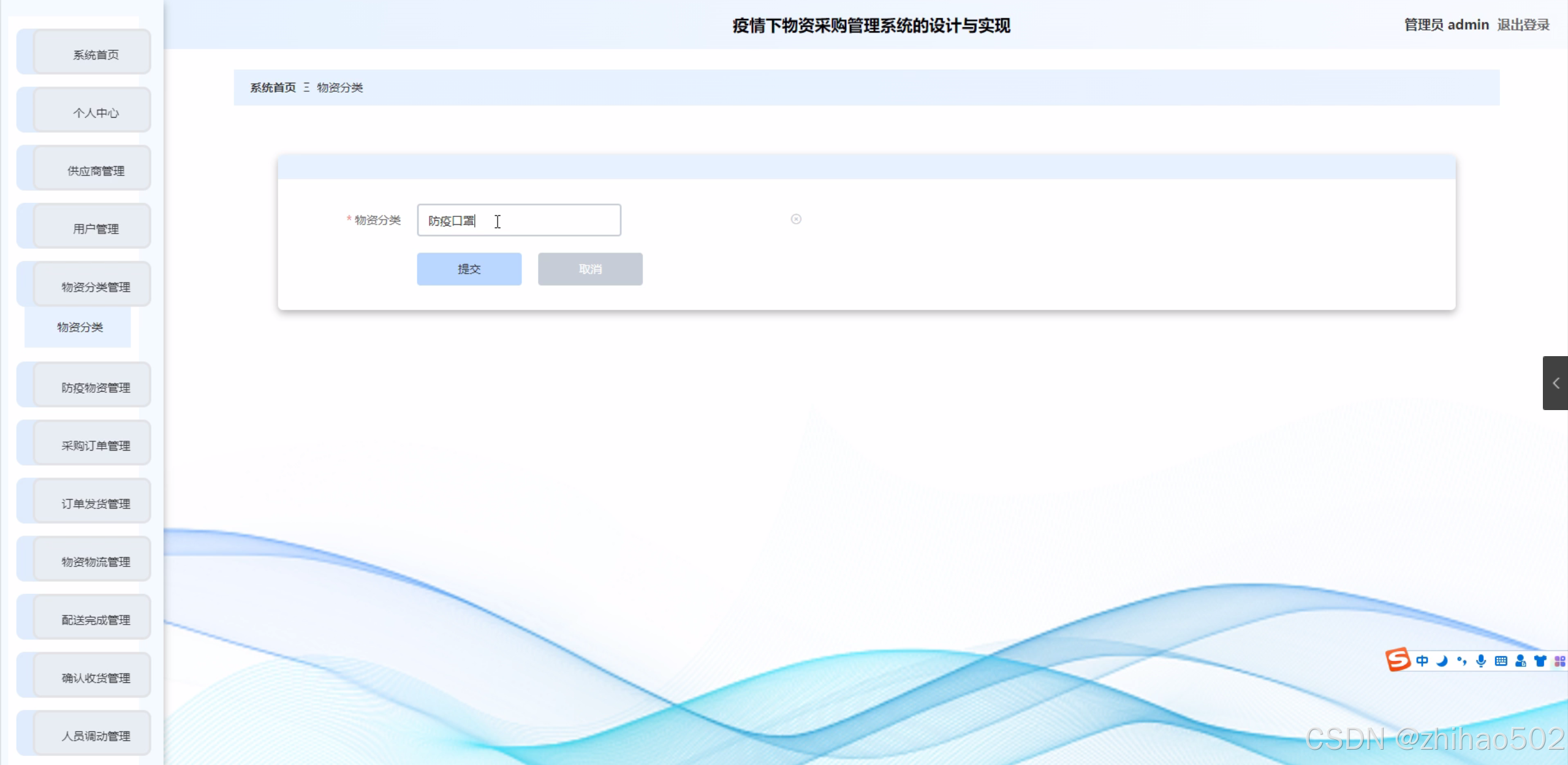Image resolution: width=1568 pixels, height=765 pixels.
Task: Open 系统首页 from the sidebar
Action: [x=95, y=54]
